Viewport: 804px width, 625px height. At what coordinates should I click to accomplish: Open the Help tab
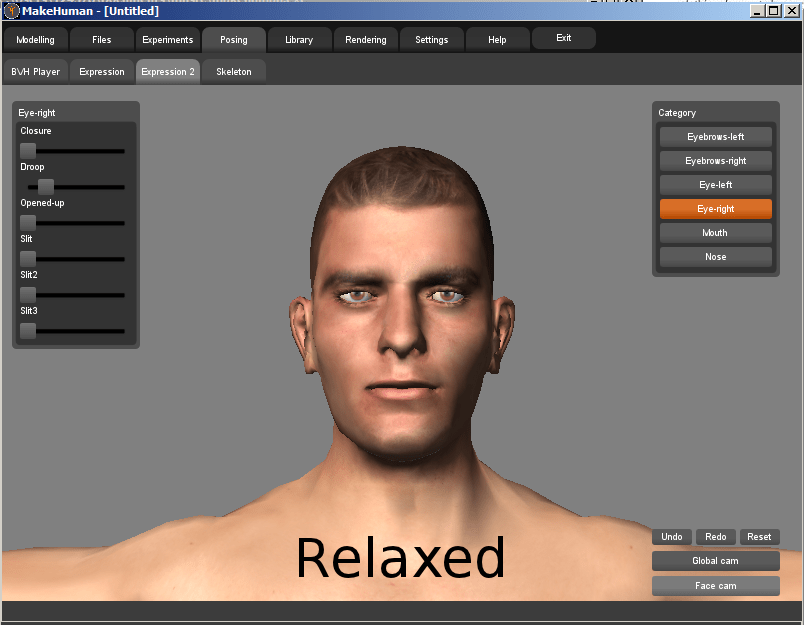tap(497, 39)
